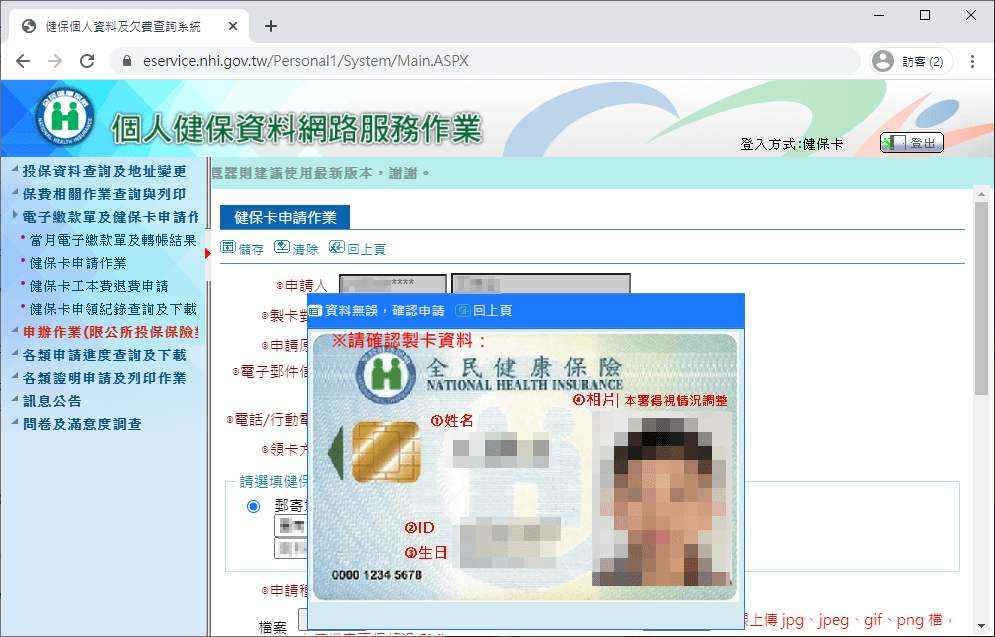This screenshot has height=637, width=995.
Task: Expand 投保資料查詢及地址變更 menu
Action: click(x=104, y=171)
